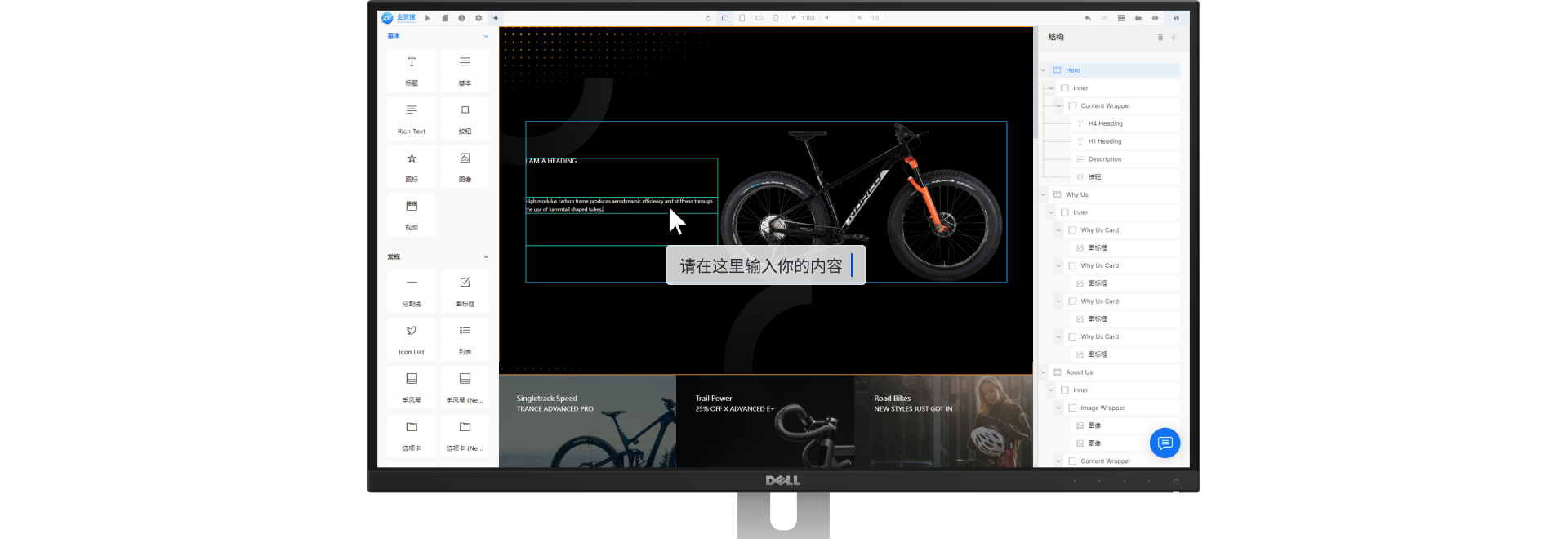The height and width of the screenshot is (539, 1568).
Task: Click the refresh canvas icon
Action: tap(708, 17)
